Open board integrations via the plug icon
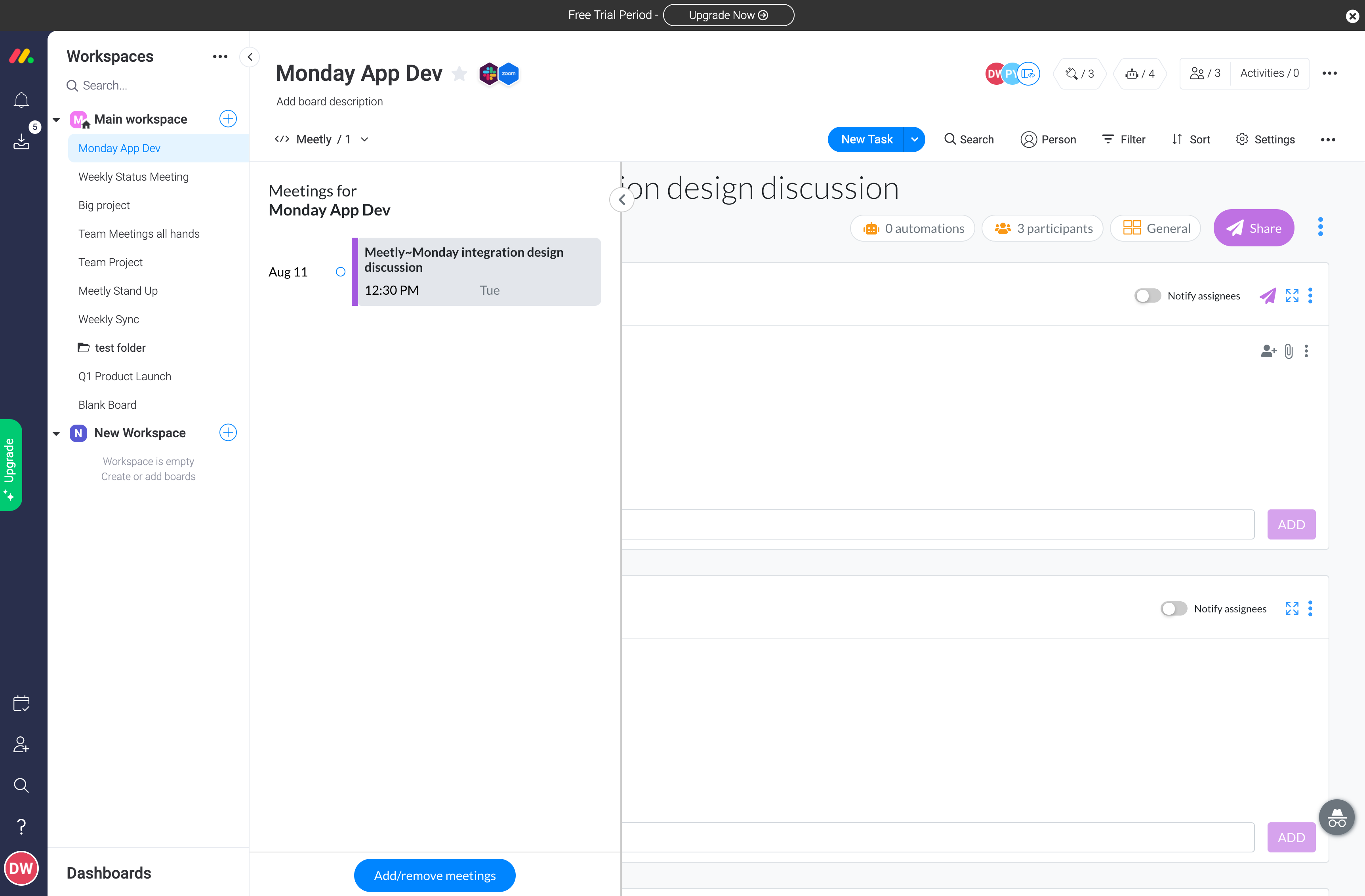Screen dimensions: 1365x896 coord(1073,73)
